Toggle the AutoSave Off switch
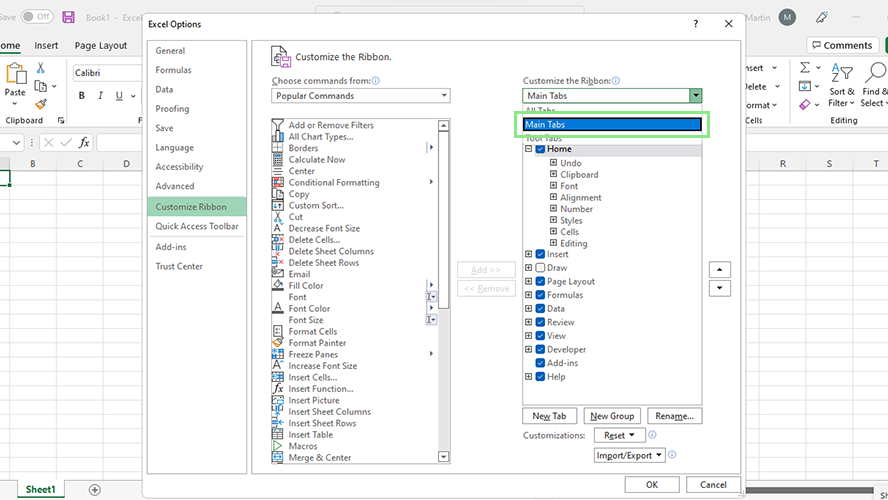Screen dimensions: 888x500 (37, 16)
